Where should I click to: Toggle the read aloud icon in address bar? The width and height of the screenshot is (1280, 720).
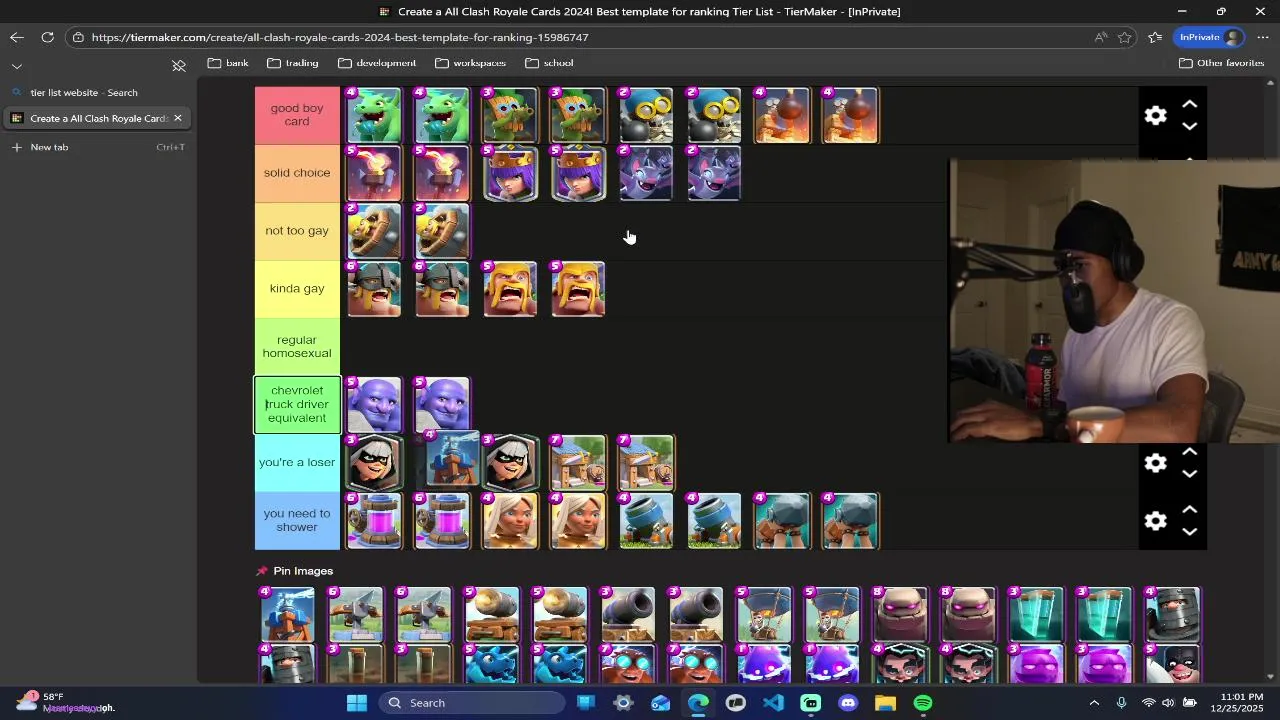coord(1100,37)
